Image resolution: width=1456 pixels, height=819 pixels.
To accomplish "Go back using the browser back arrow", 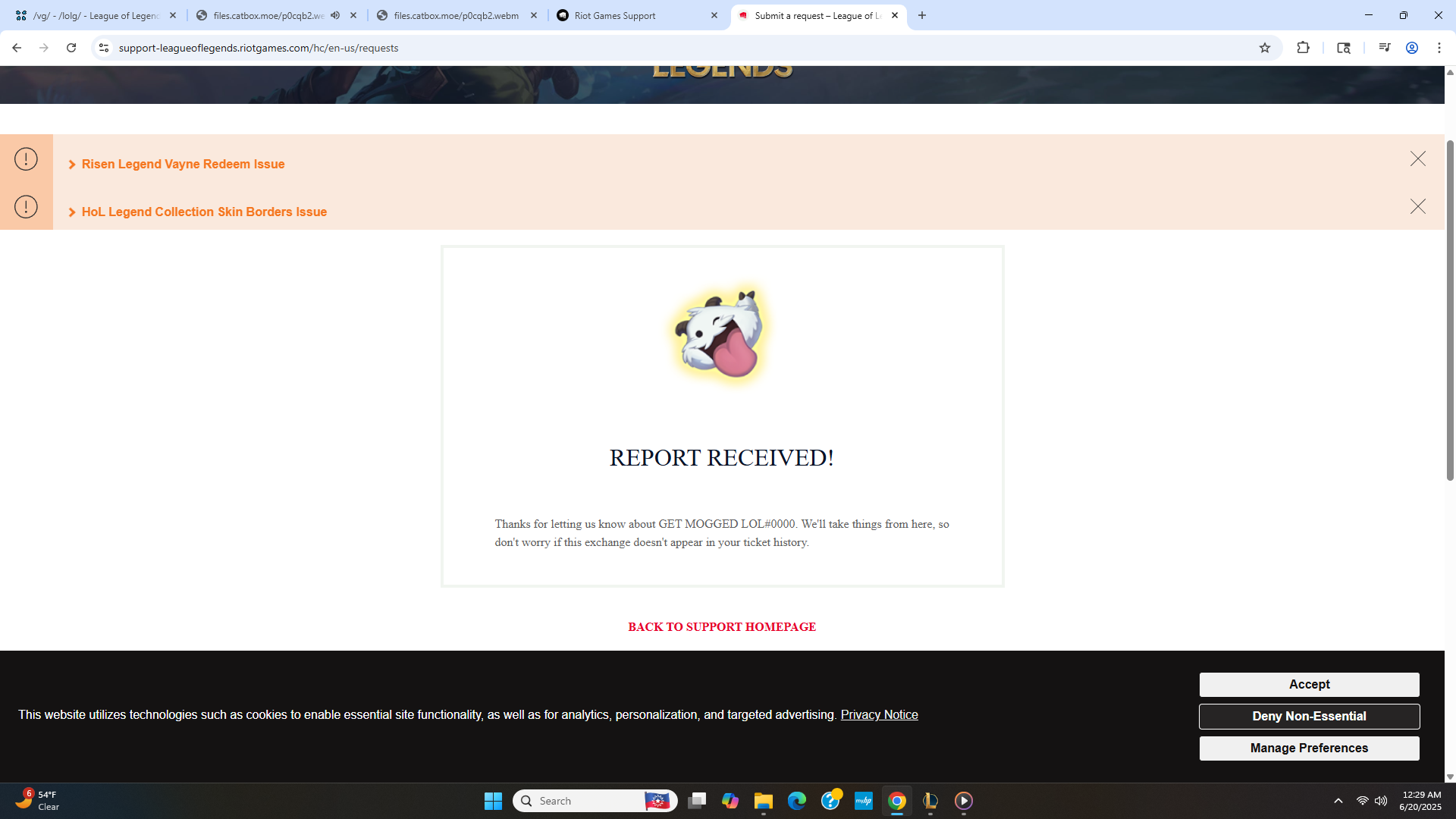I will pyautogui.click(x=17, y=48).
